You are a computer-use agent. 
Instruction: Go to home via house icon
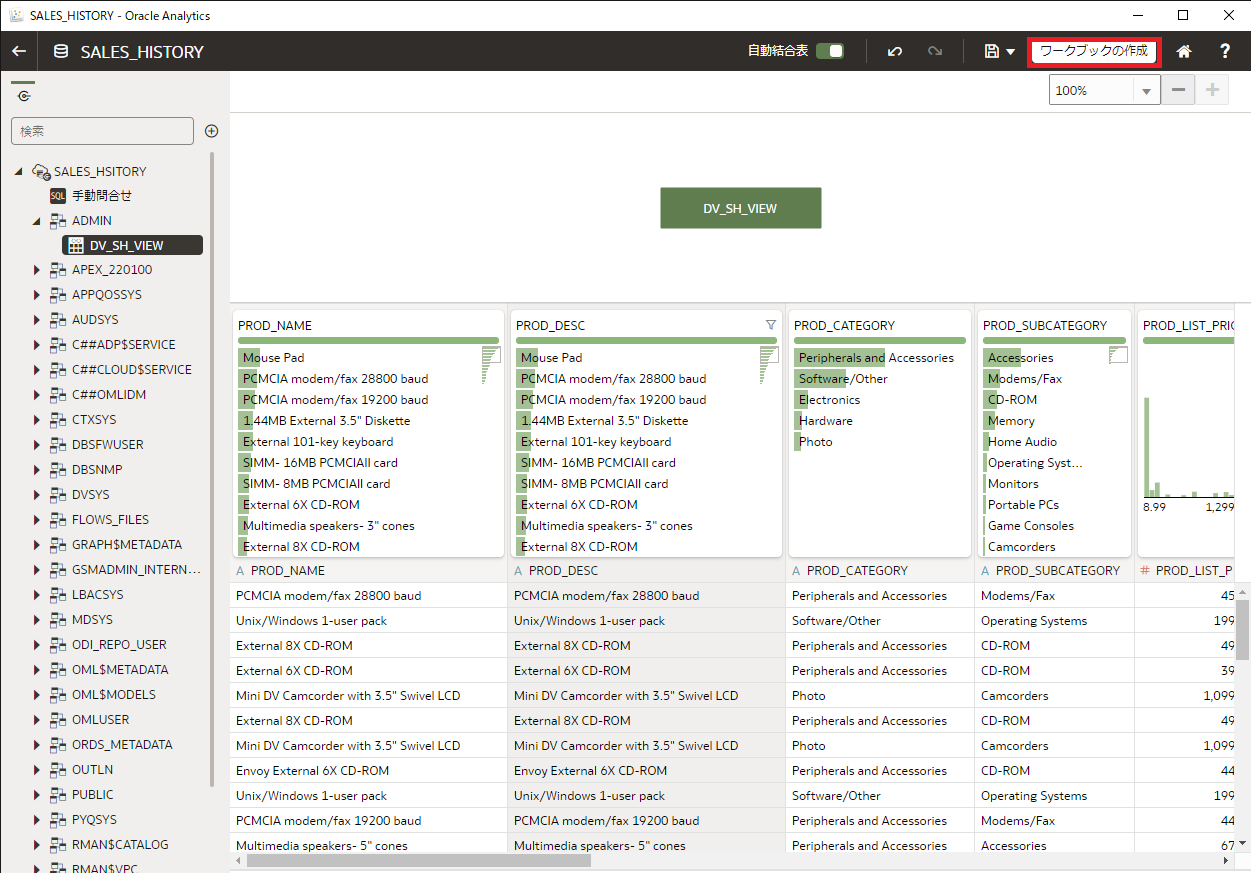pyautogui.click(x=1184, y=51)
